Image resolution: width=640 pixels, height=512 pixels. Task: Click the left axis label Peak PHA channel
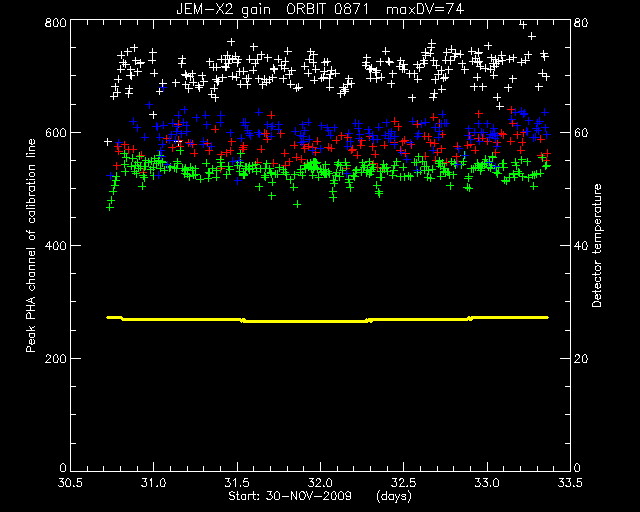[x=31, y=246]
